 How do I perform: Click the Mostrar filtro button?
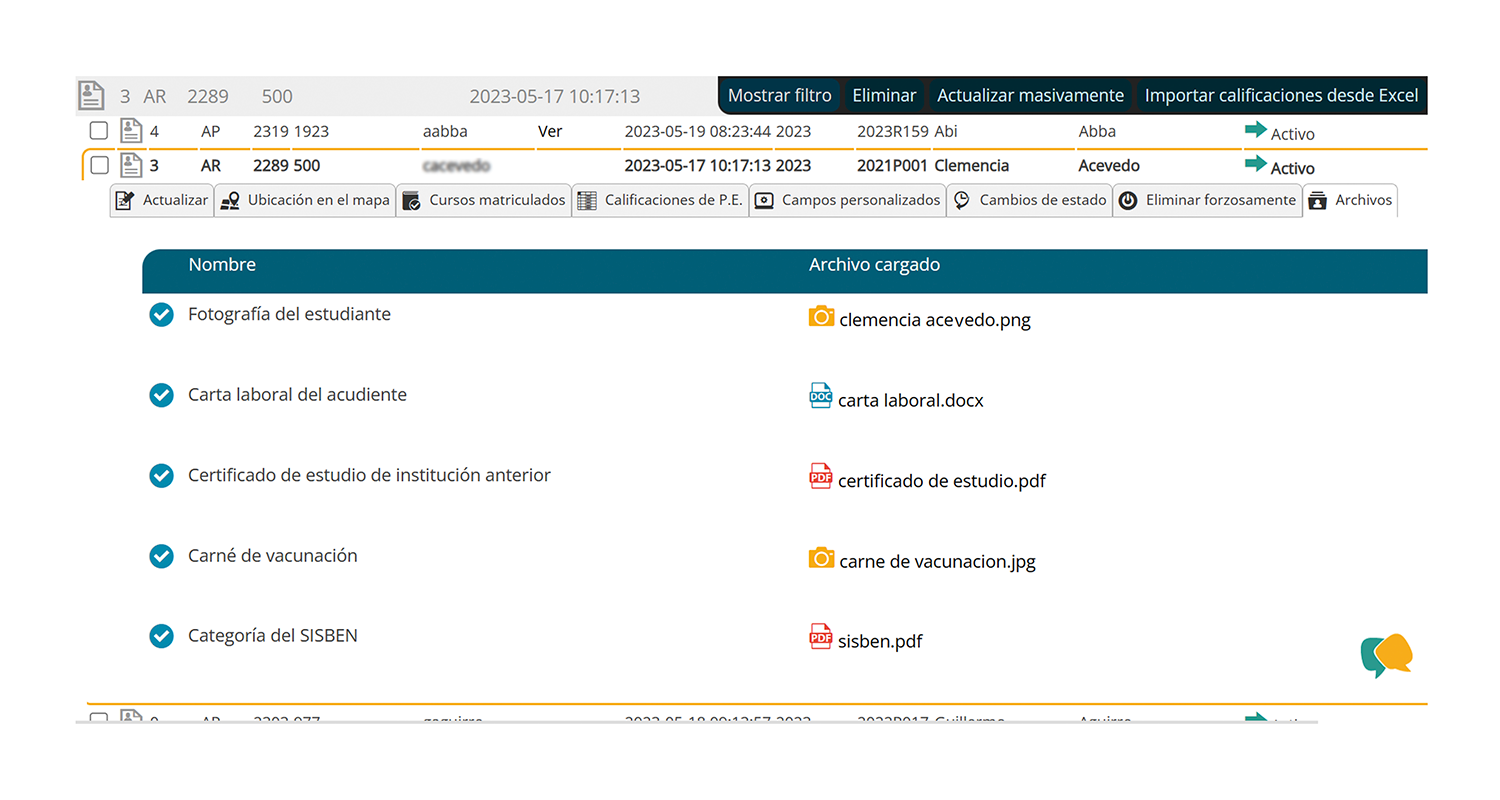pyautogui.click(x=779, y=96)
